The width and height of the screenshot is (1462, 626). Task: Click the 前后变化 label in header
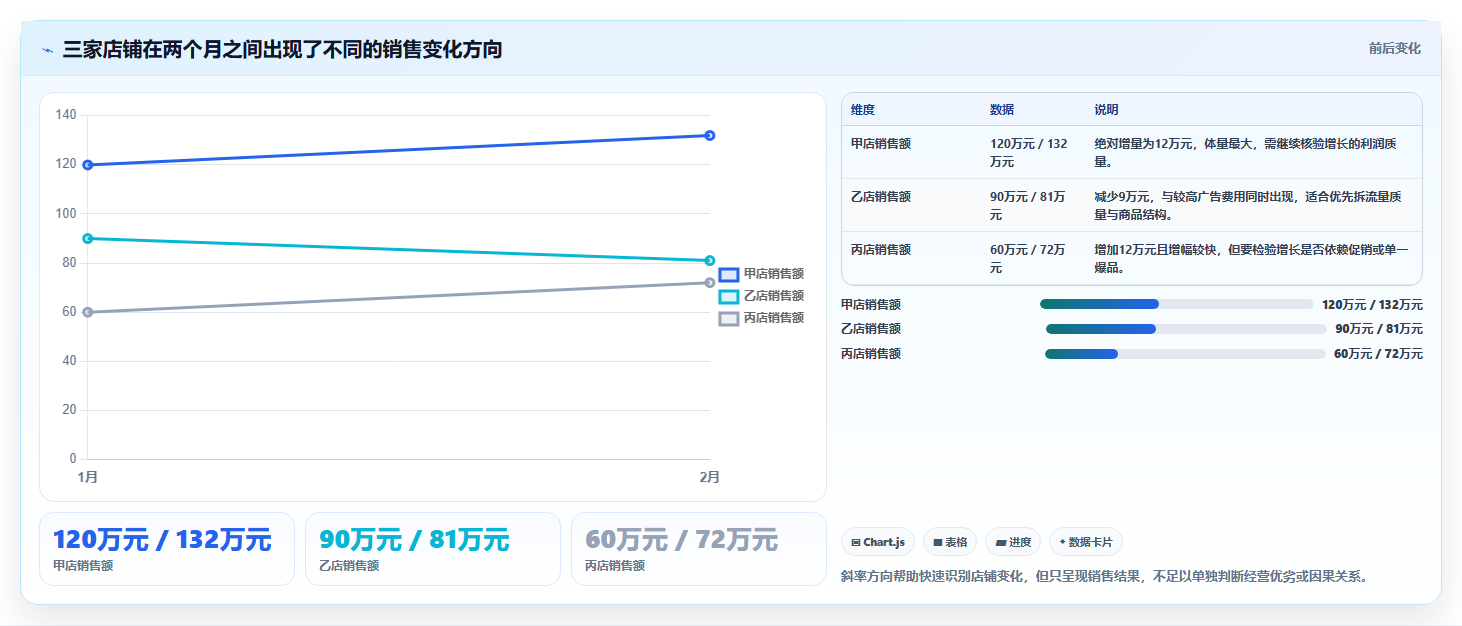pyautogui.click(x=1394, y=49)
